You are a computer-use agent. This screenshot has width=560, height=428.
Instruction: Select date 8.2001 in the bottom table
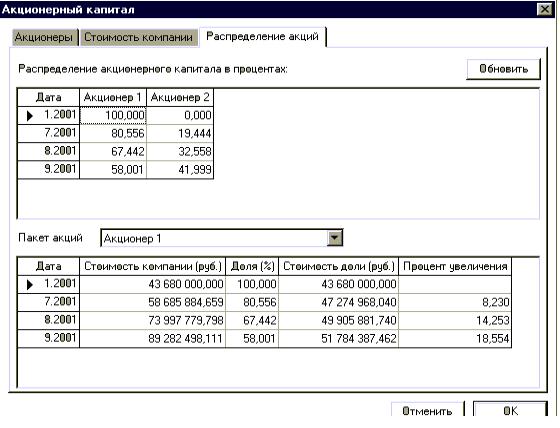coord(49,320)
